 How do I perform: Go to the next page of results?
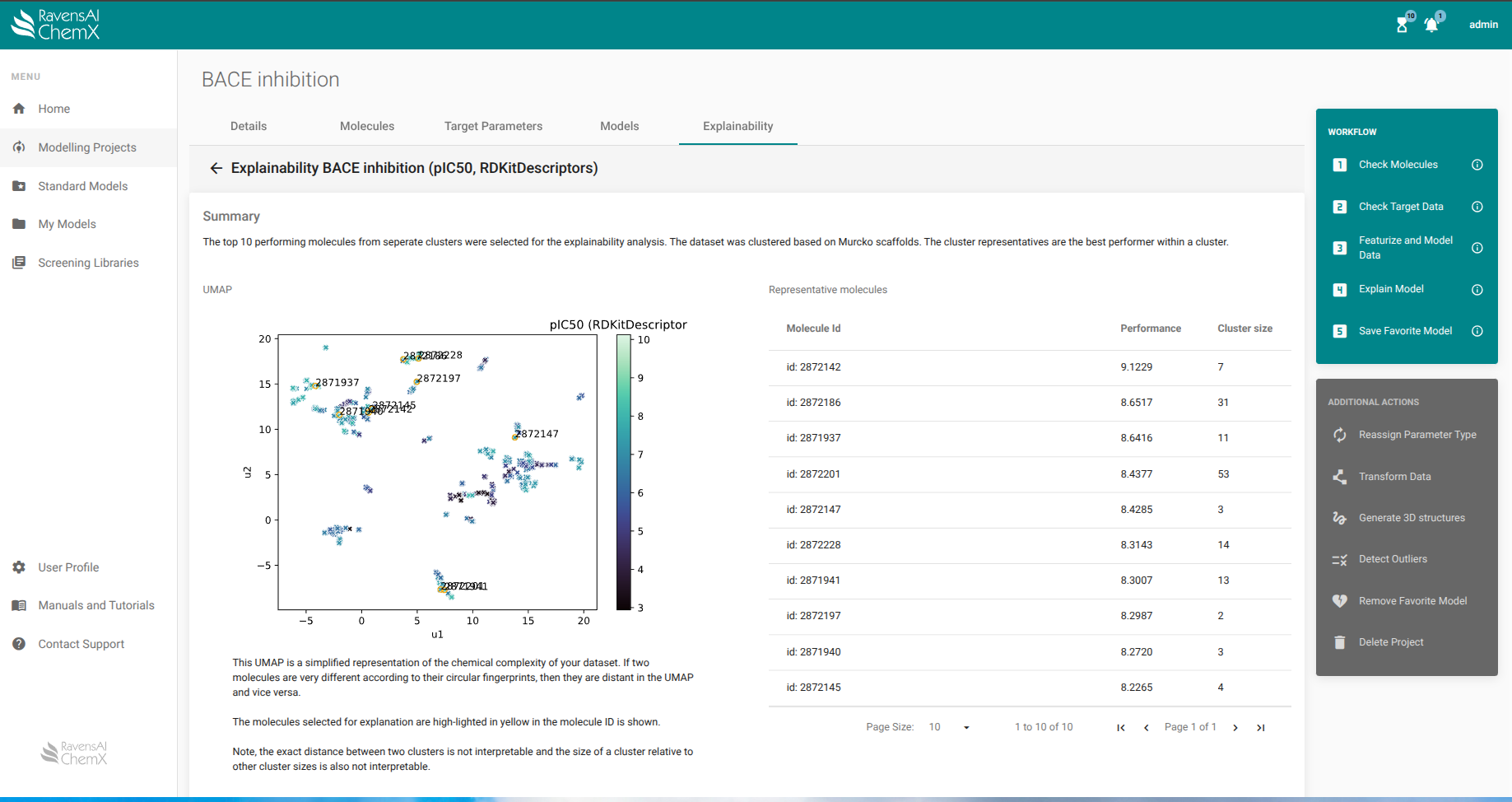tap(1235, 727)
